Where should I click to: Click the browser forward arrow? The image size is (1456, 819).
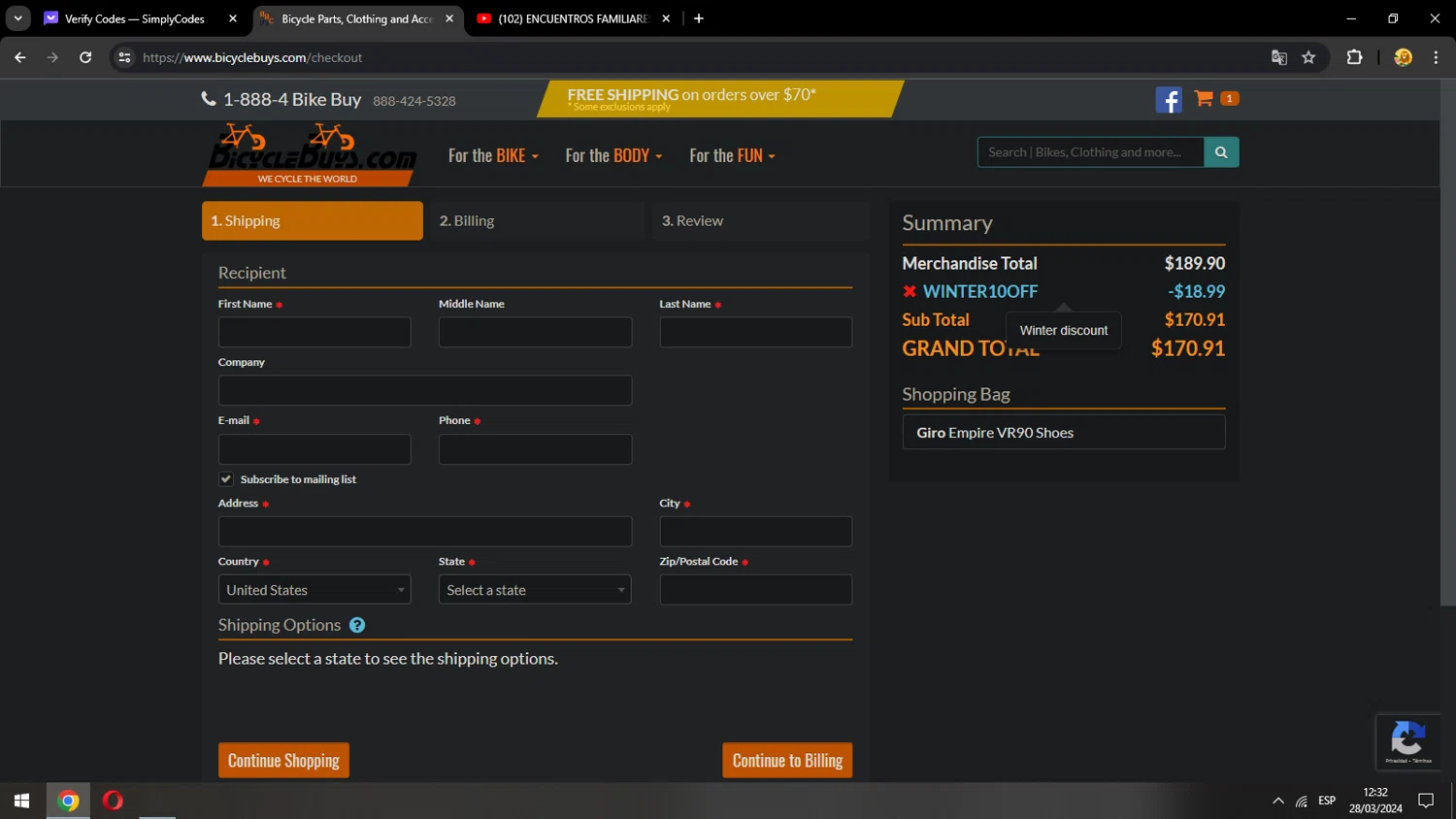tap(52, 57)
